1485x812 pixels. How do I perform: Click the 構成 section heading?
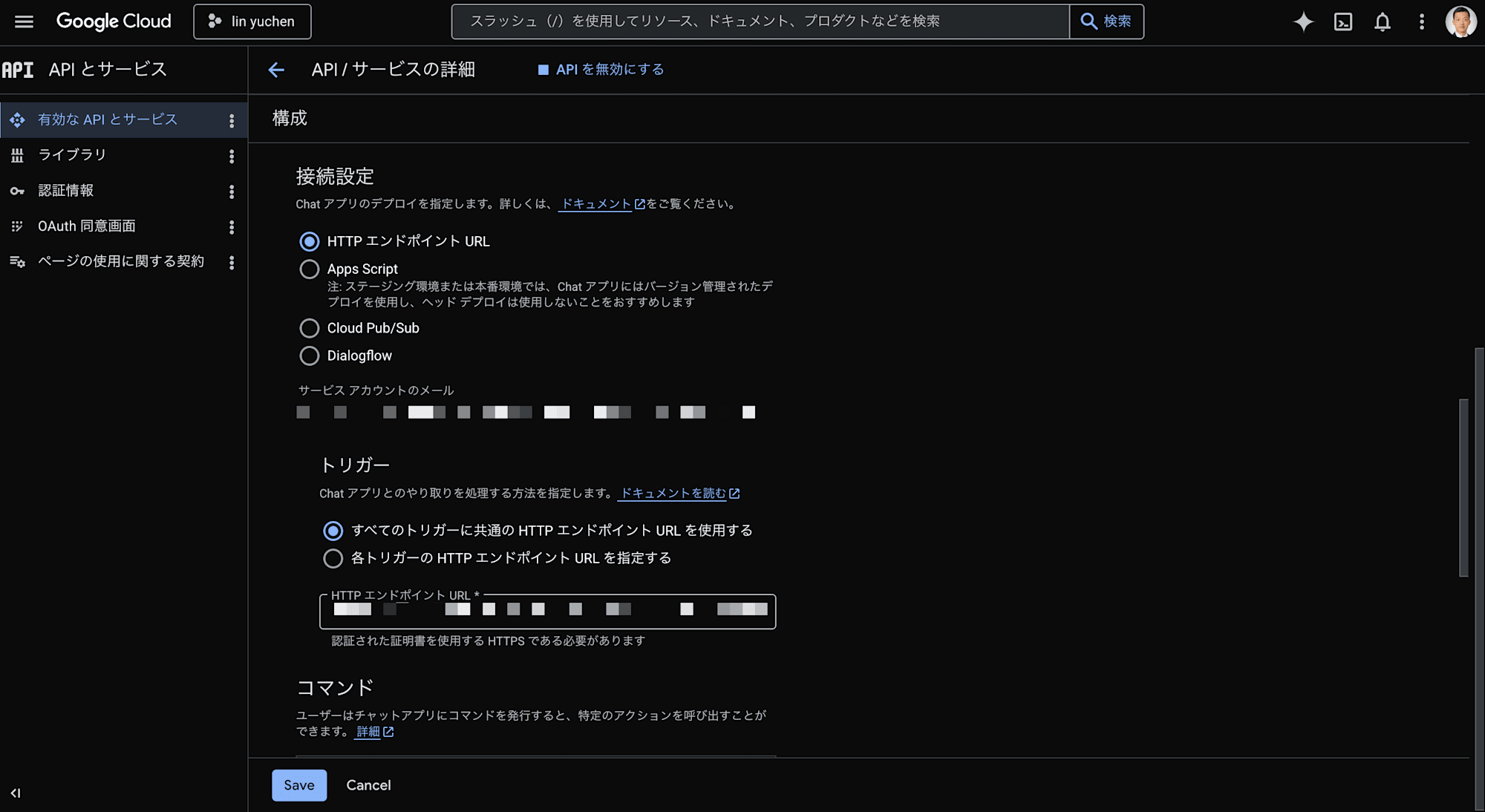290,118
